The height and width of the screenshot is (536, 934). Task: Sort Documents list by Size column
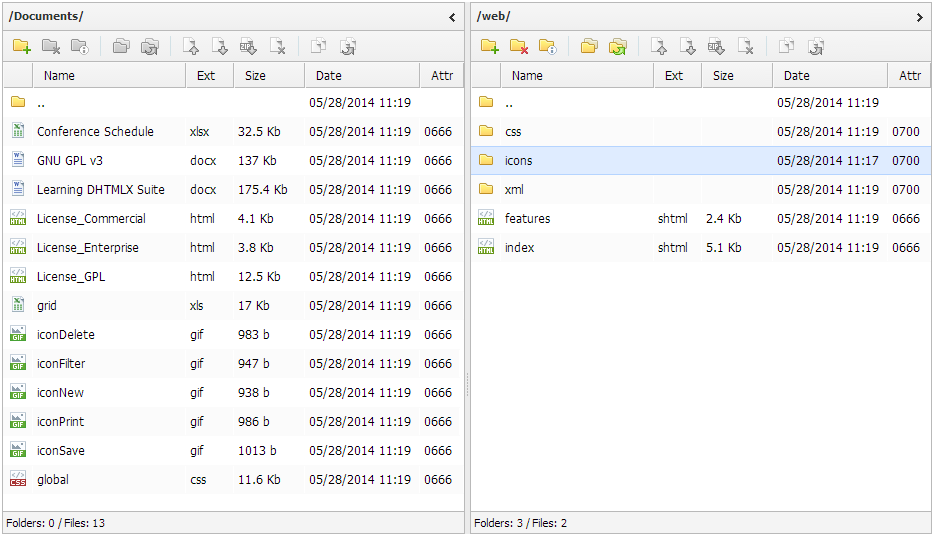pos(269,76)
